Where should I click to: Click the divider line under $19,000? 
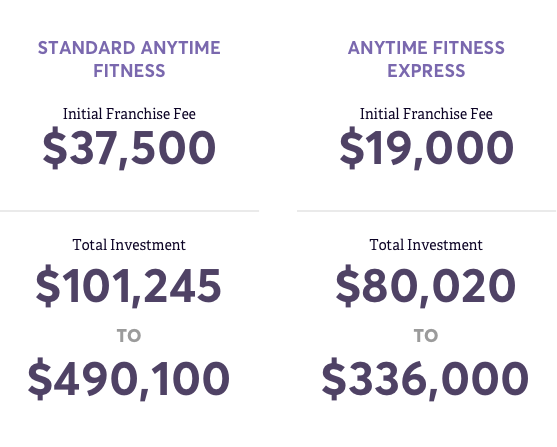(x=427, y=211)
